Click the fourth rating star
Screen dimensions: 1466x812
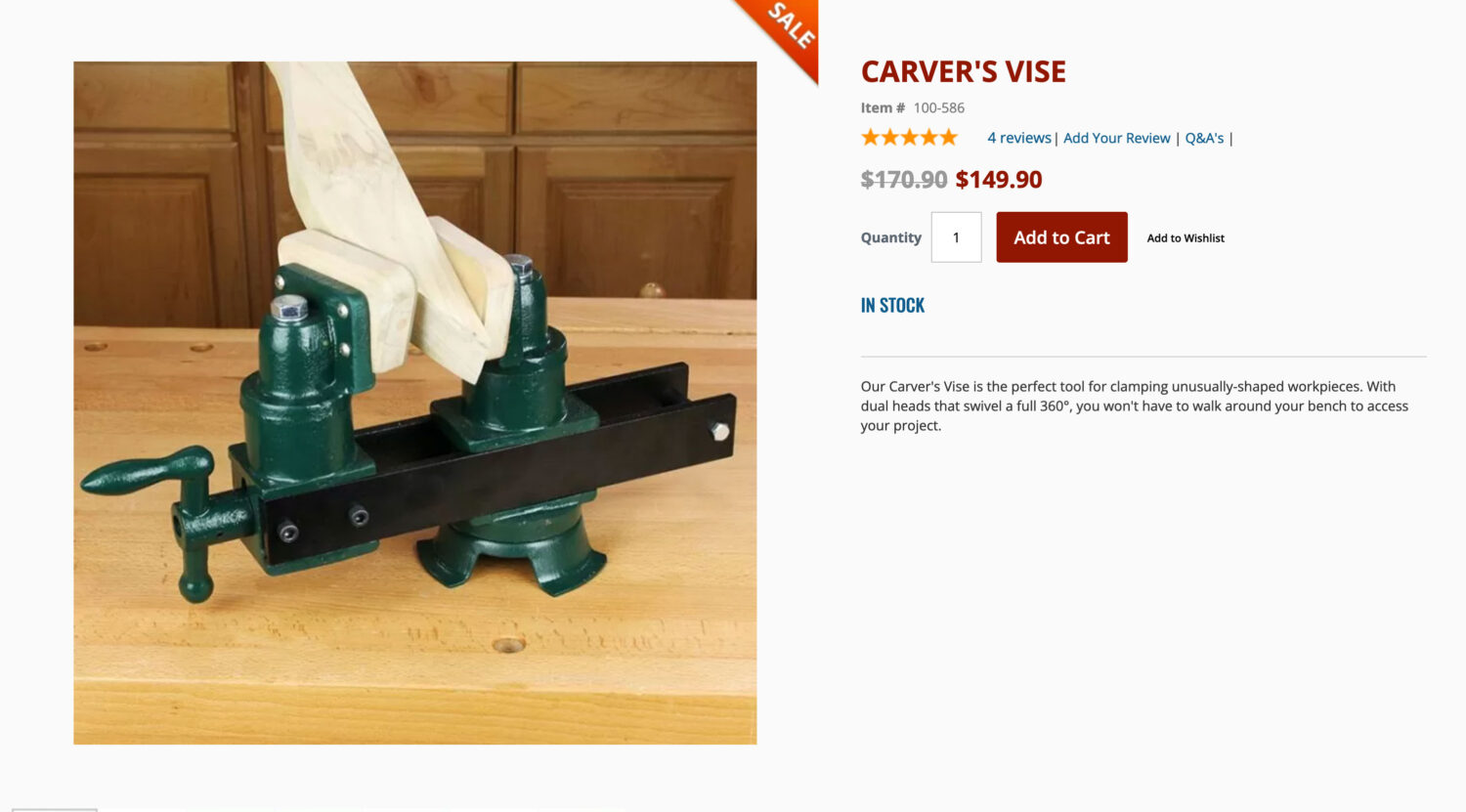pos(929,138)
